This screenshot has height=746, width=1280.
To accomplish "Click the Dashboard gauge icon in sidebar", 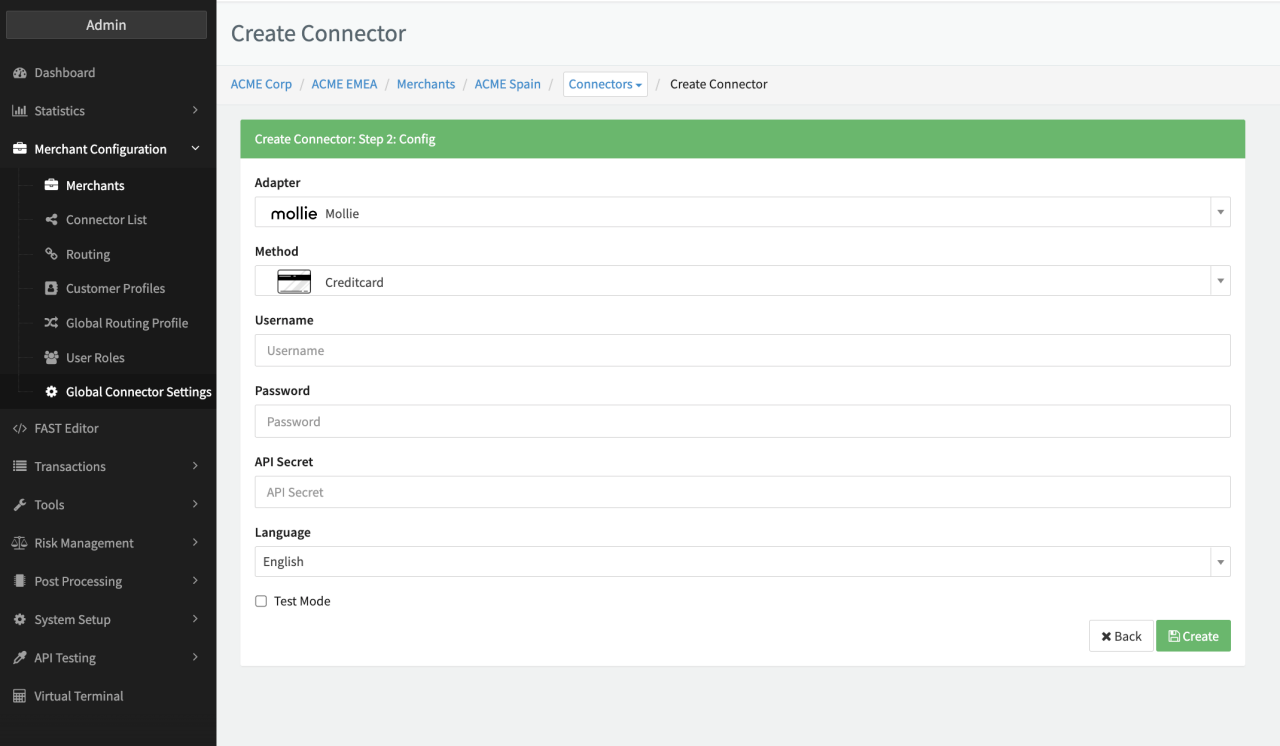I will pos(19,73).
